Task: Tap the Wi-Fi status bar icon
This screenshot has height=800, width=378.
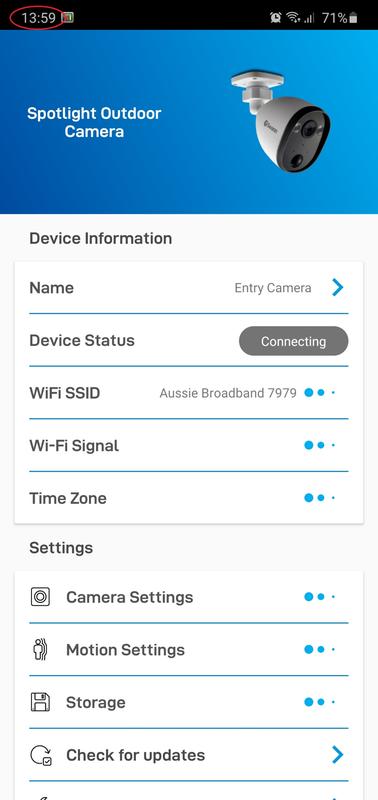Action: (x=293, y=18)
